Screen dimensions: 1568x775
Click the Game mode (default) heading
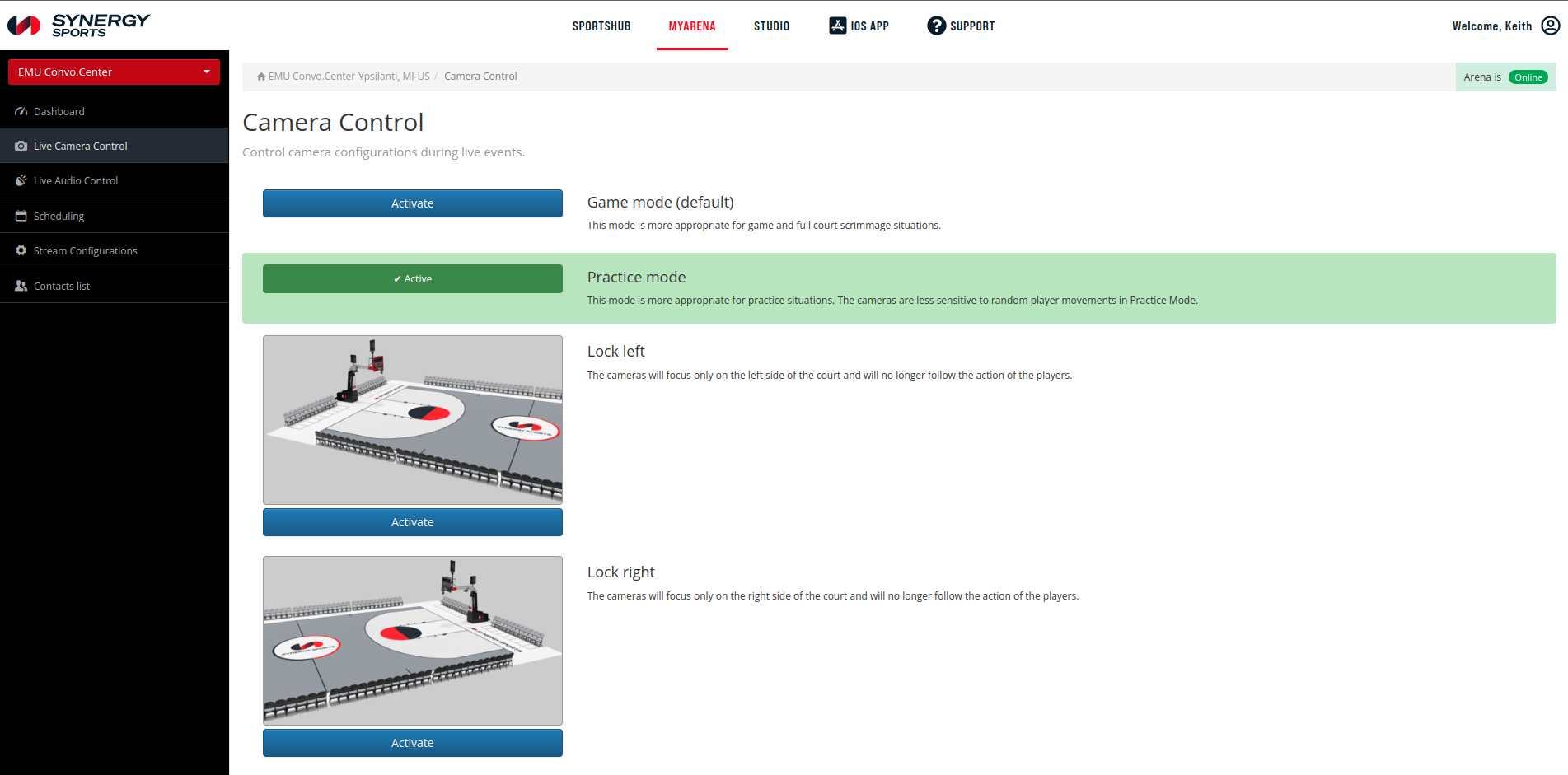click(x=661, y=203)
